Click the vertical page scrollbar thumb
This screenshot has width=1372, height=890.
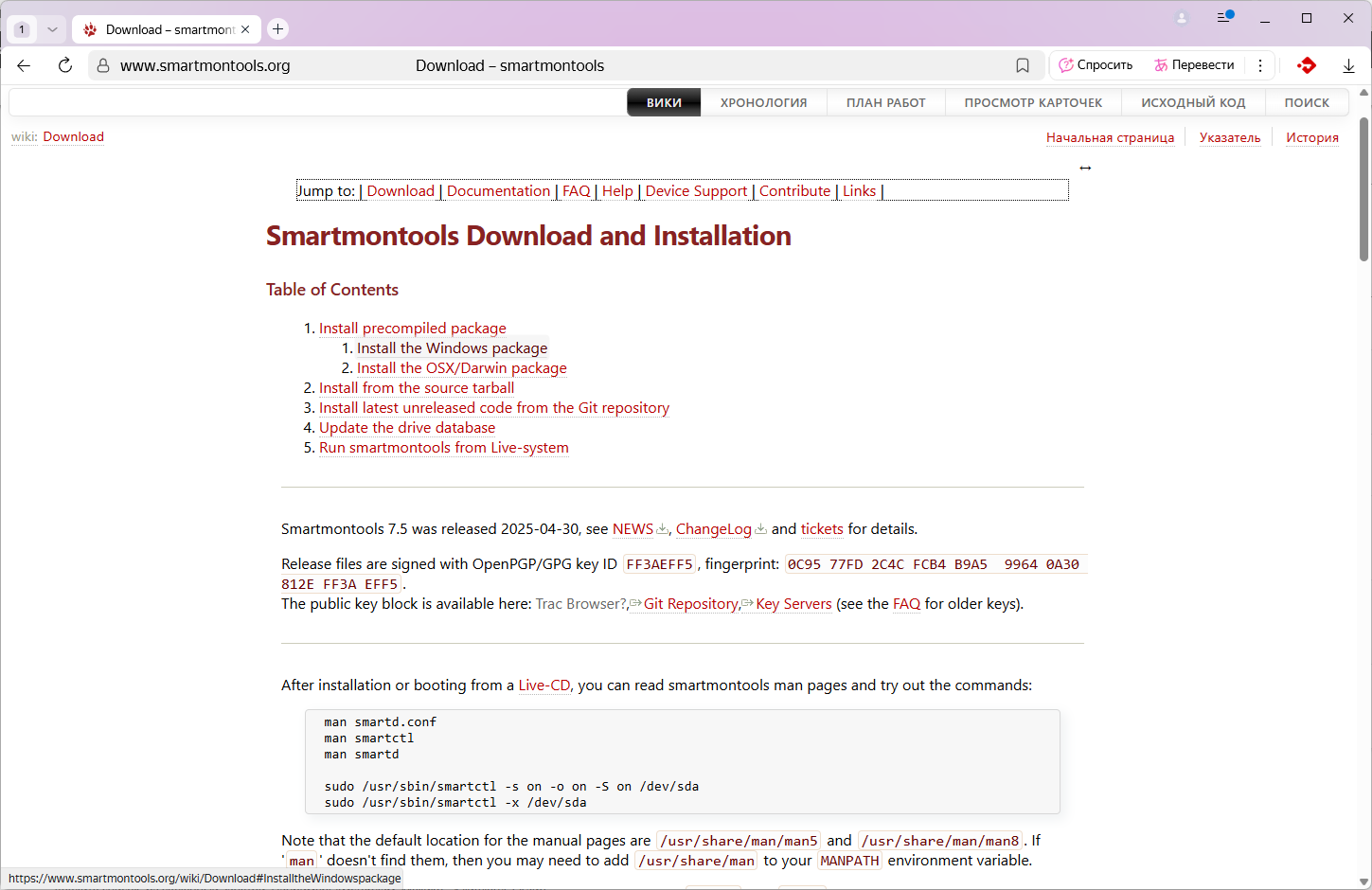point(1364,189)
